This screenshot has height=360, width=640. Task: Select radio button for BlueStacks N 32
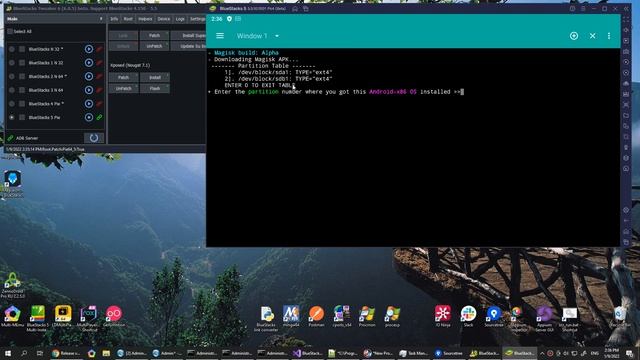(11, 49)
